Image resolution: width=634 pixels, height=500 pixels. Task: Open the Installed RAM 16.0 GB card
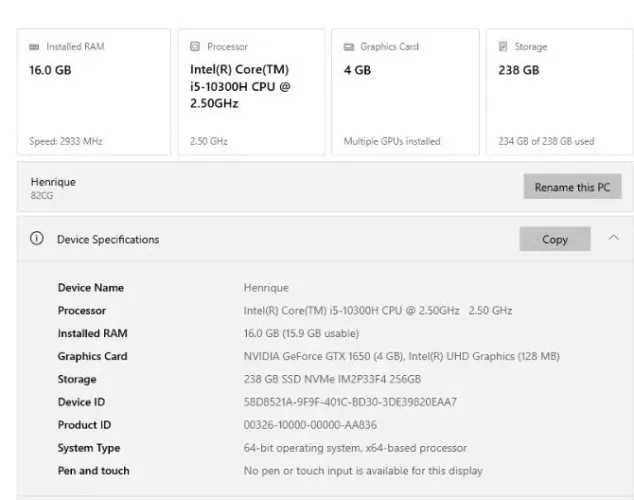[94, 92]
